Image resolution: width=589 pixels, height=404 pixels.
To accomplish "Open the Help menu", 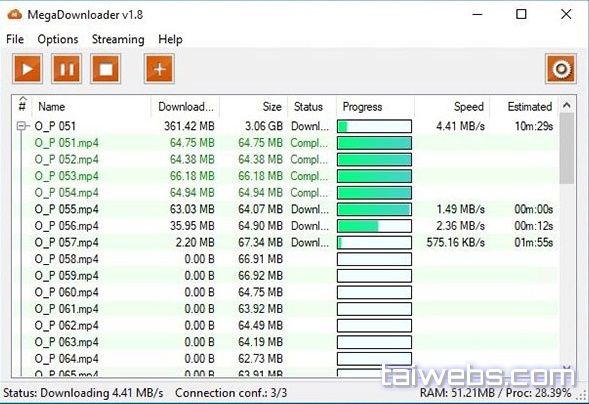I will pyautogui.click(x=170, y=39).
